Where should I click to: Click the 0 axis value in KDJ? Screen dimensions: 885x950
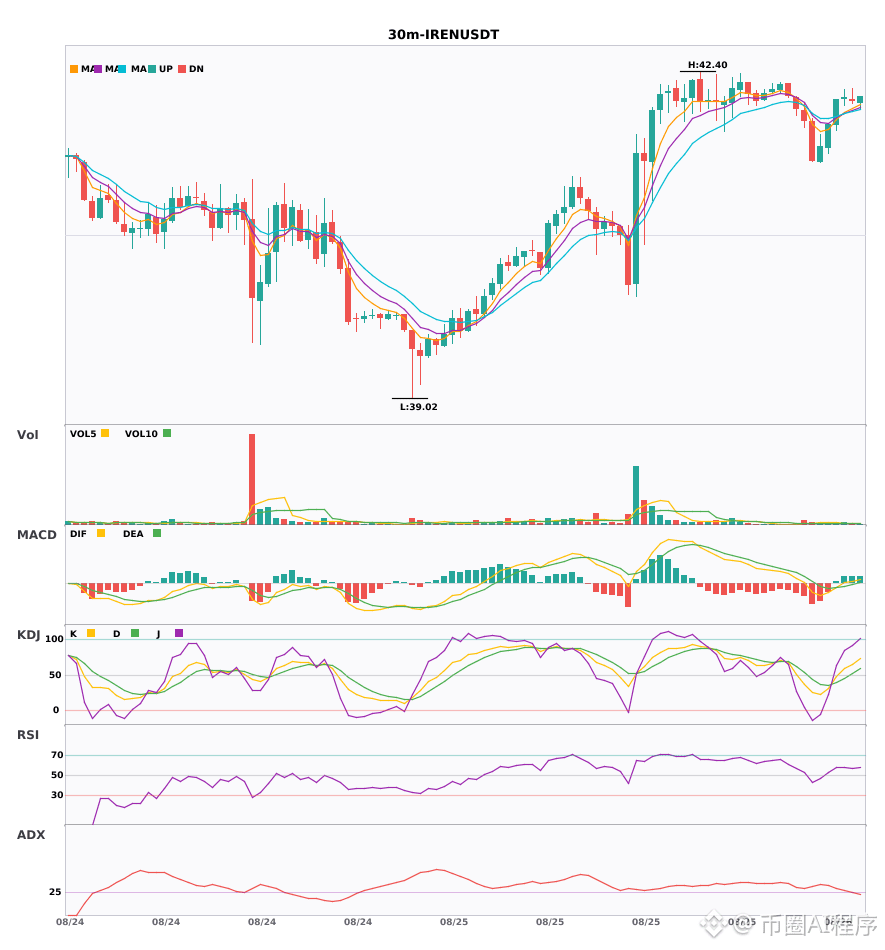click(x=56, y=709)
